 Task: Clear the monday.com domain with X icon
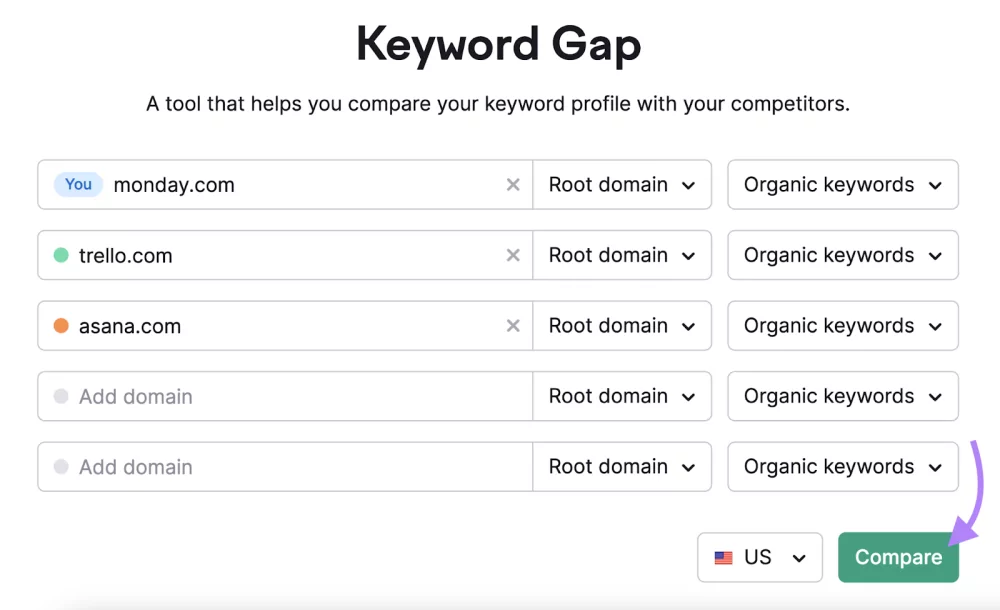(513, 185)
